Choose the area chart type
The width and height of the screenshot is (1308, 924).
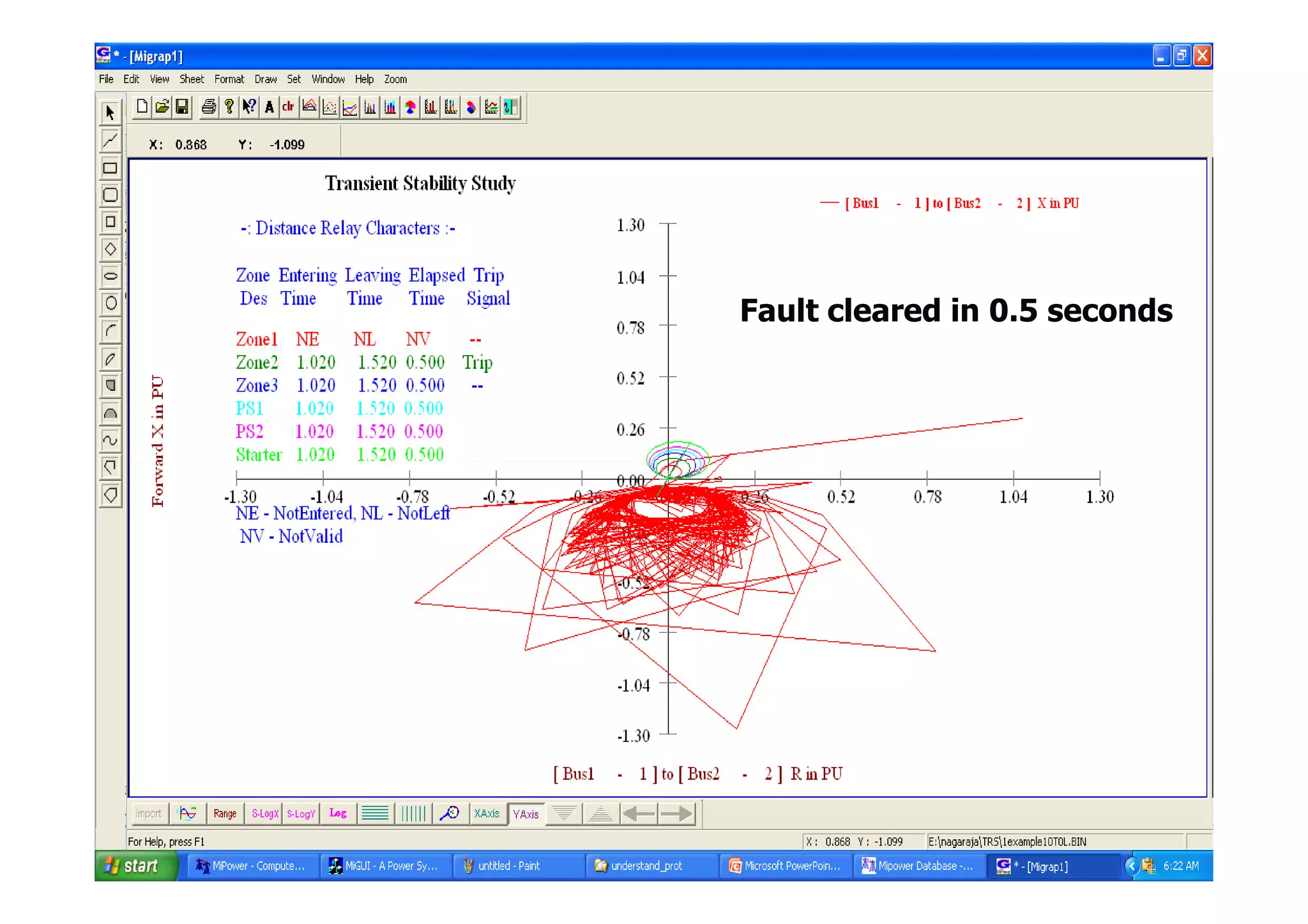pos(310,107)
